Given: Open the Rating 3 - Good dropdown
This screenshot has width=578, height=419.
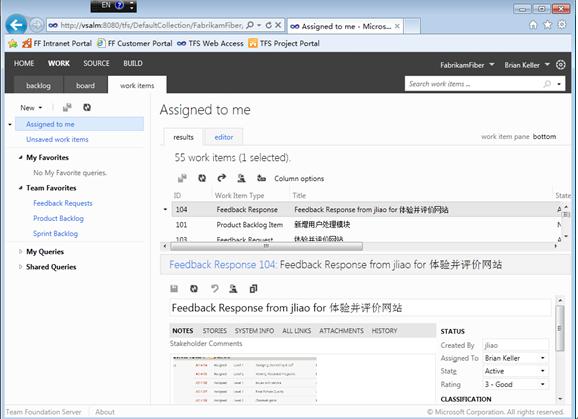Looking at the screenshot, I should [x=543, y=384].
